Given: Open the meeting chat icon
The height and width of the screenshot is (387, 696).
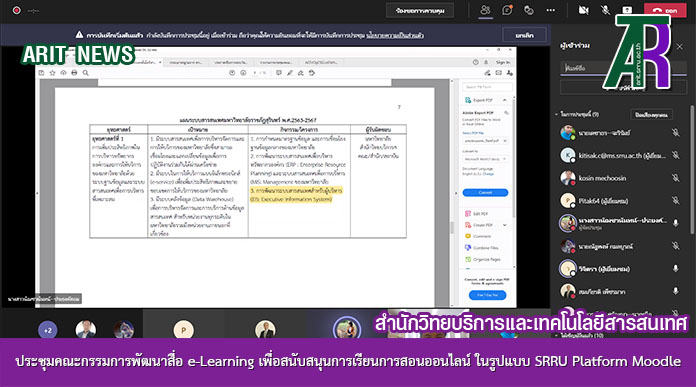Looking at the screenshot, I should pyautogui.click(x=507, y=10).
